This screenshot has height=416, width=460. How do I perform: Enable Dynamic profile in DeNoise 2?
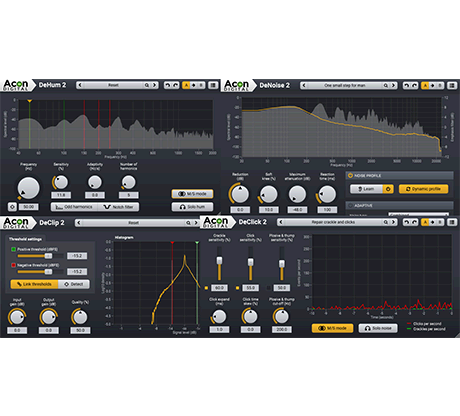tap(423, 189)
